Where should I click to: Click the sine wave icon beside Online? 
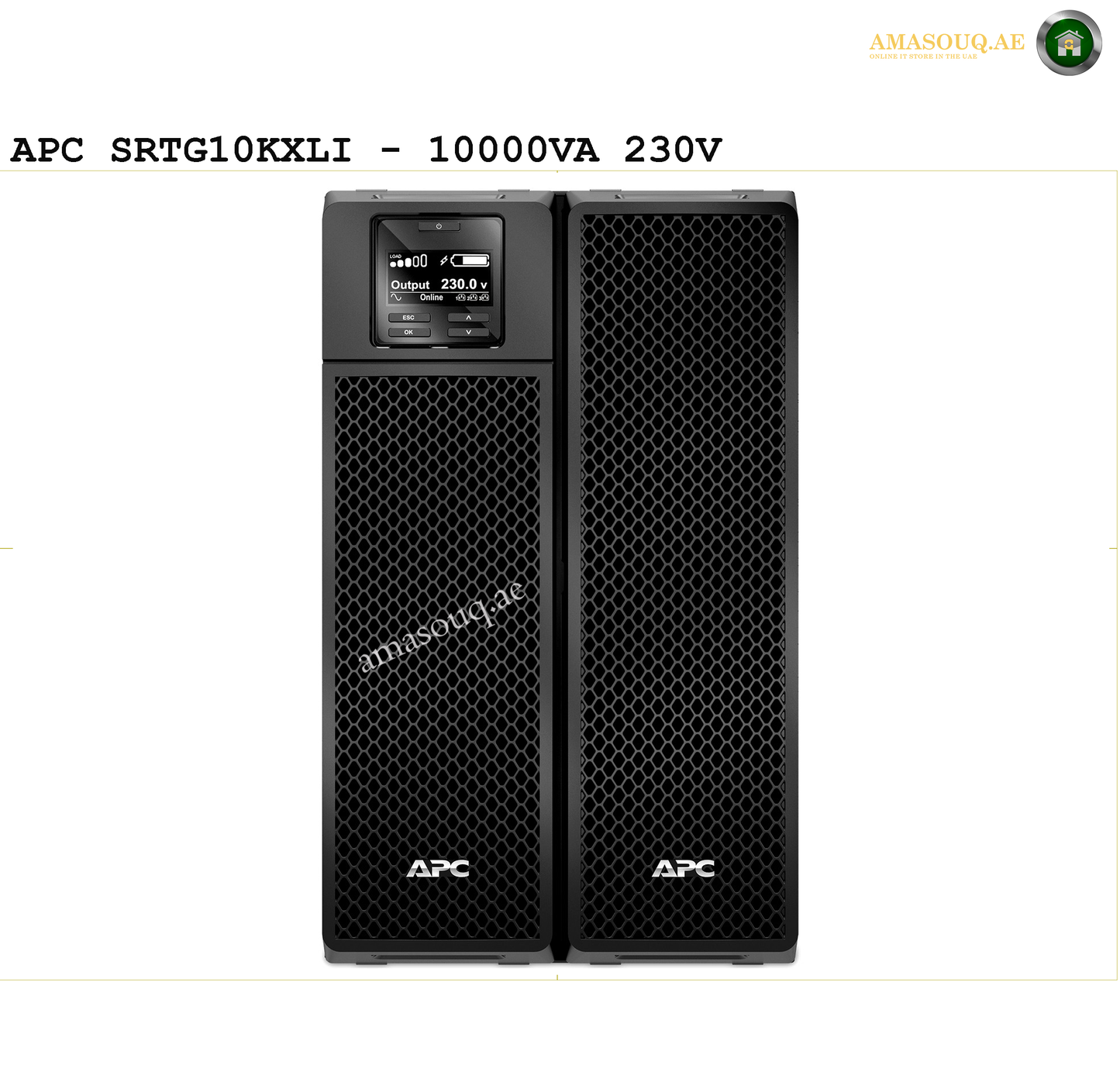coord(396,298)
